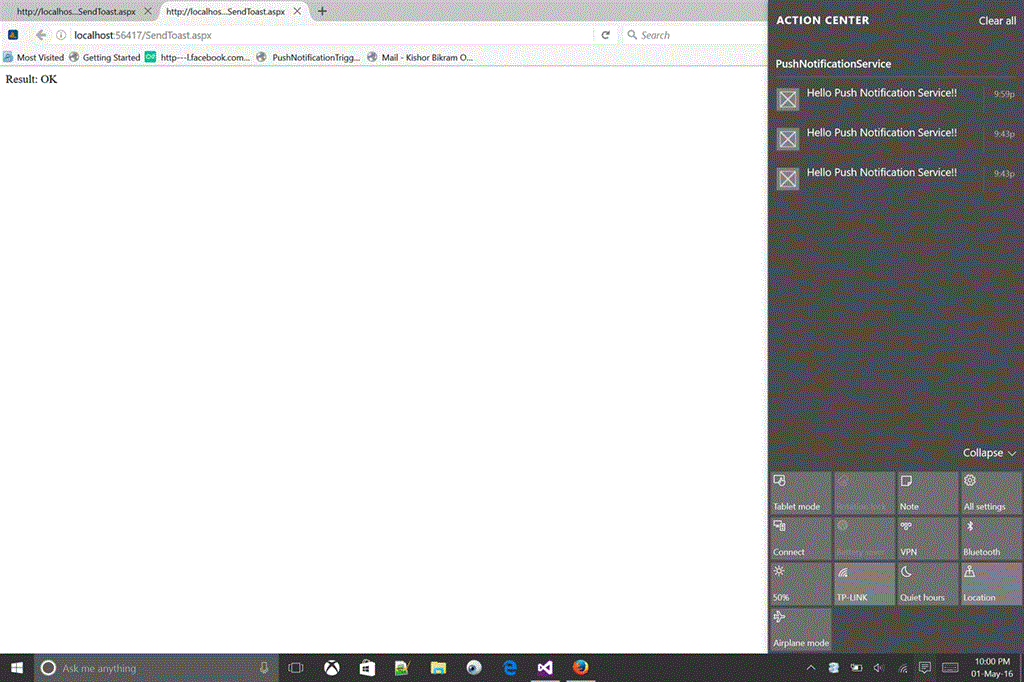
Task: Toggle Tablet mode in Action Center
Action: tap(799, 492)
